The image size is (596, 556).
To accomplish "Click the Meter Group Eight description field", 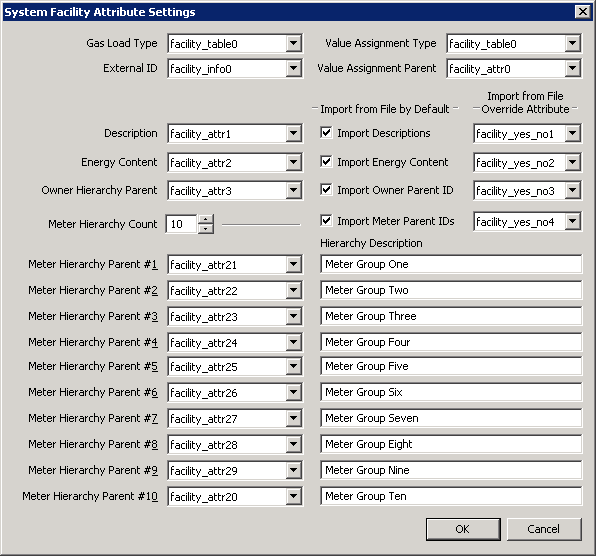I will 451,444.
